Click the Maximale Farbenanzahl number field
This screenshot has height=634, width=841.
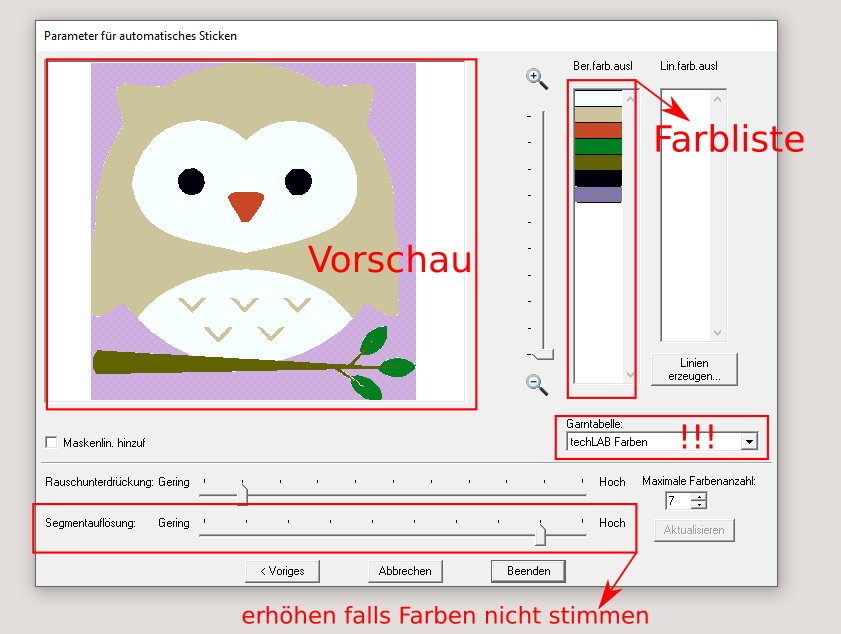pyautogui.click(x=678, y=501)
